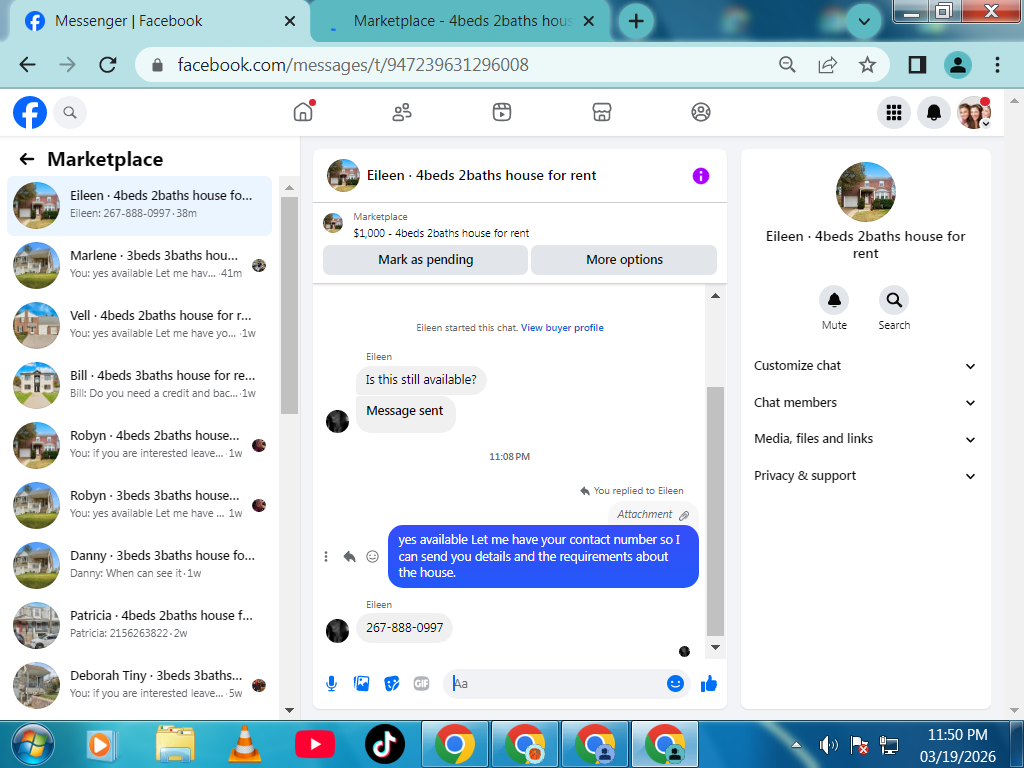1024x768 pixels.
Task: Open the emoji picker in message box
Action: pos(675,684)
